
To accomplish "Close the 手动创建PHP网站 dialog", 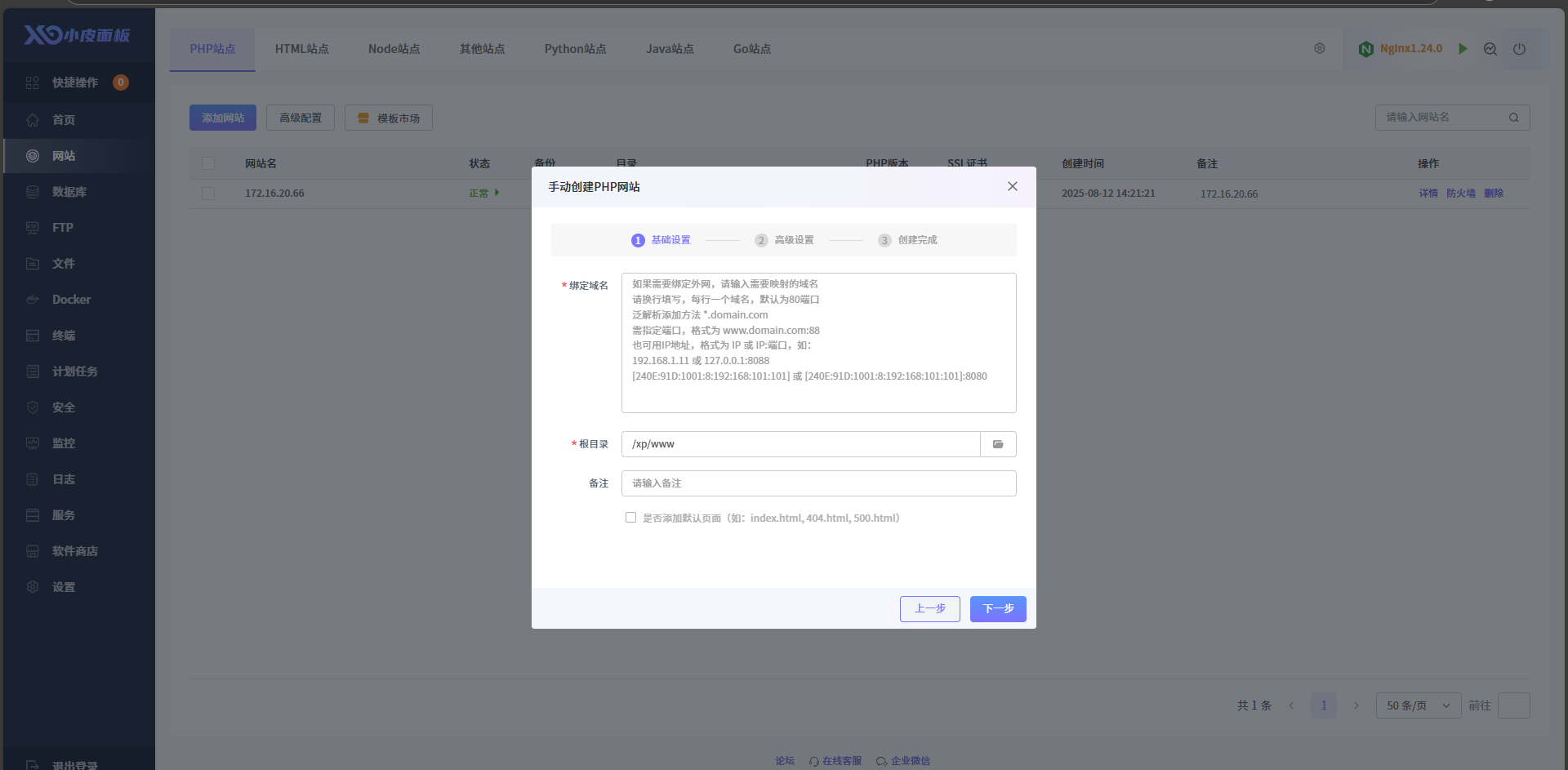I will [1013, 186].
